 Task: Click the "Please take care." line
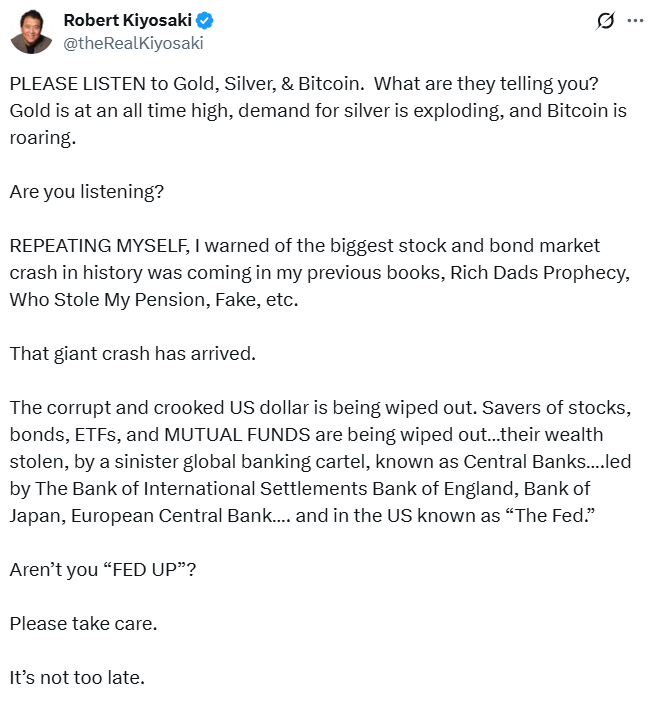pos(84,624)
